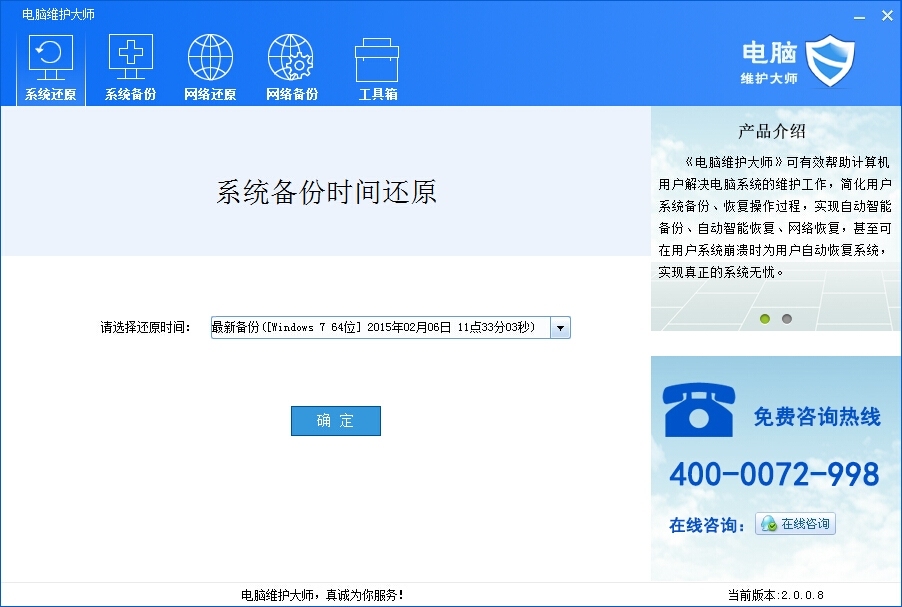Open the 系统备份 system backup tab
902x607 pixels.
pyautogui.click(x=131, y=68)
